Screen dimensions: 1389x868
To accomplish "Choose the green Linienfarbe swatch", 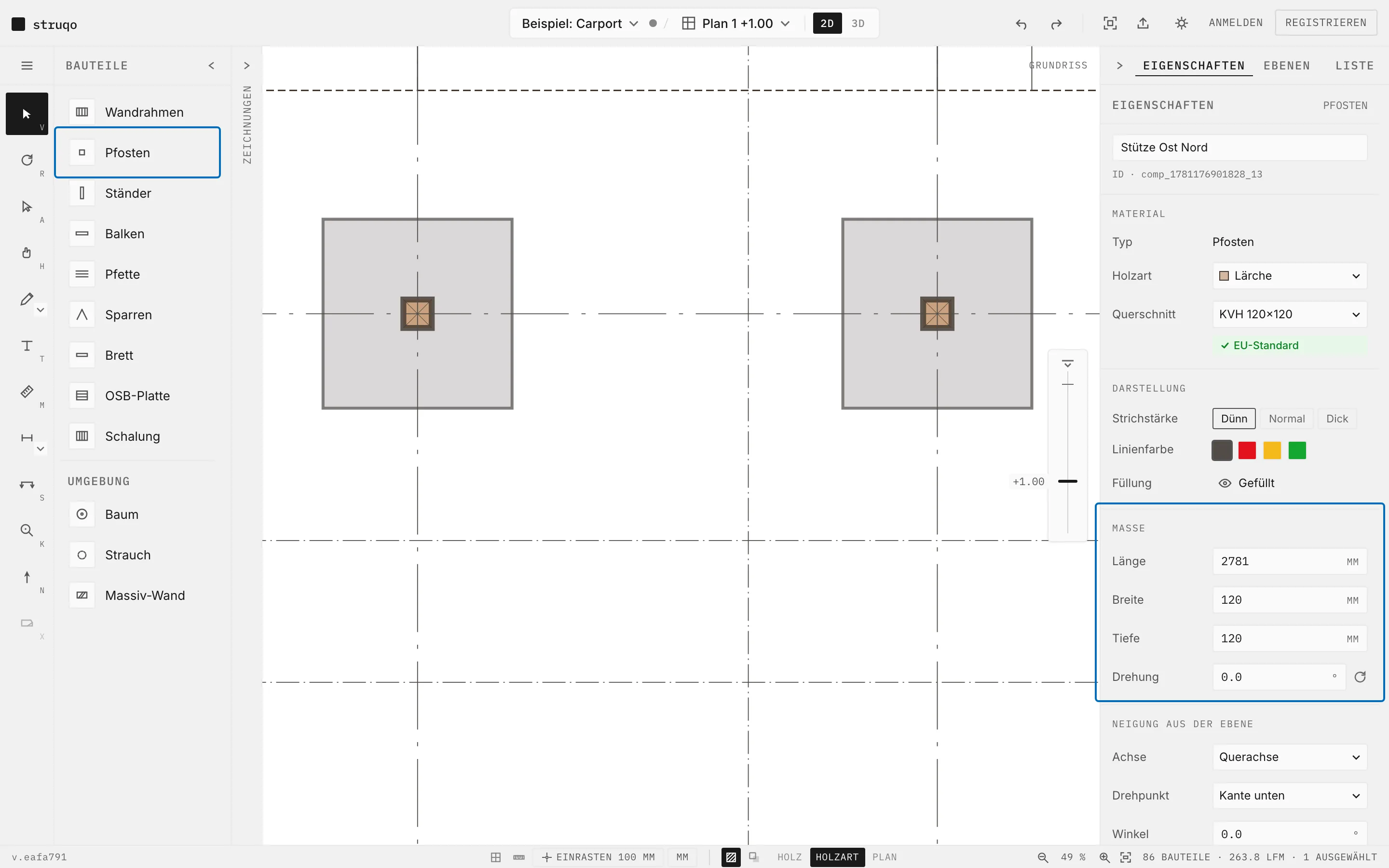I will (x=1297, y=450).
